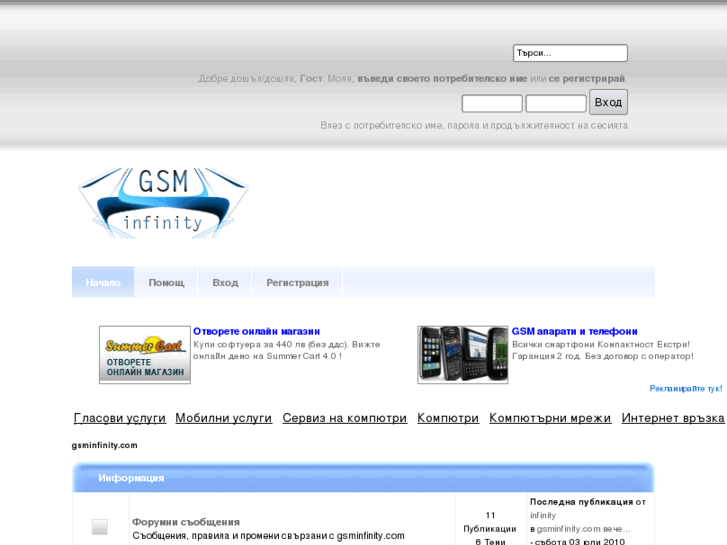Screen dimensions: 727x545
Task: Click the gsminfinity.com breadcrumb
Action: 104,445
